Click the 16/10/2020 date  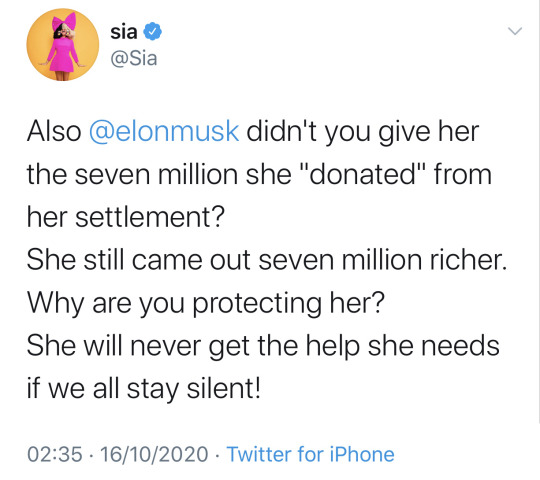click(x=154, y=453)
